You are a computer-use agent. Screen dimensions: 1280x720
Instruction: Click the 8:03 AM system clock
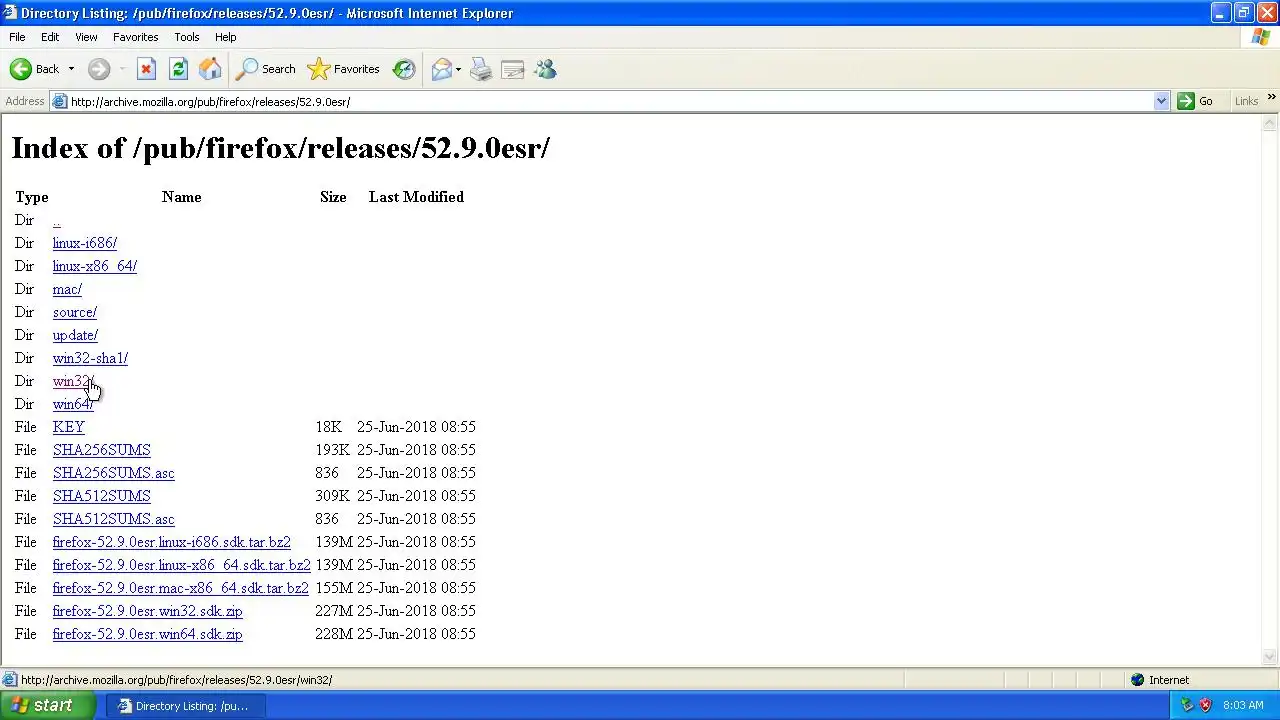point(1243,705)
